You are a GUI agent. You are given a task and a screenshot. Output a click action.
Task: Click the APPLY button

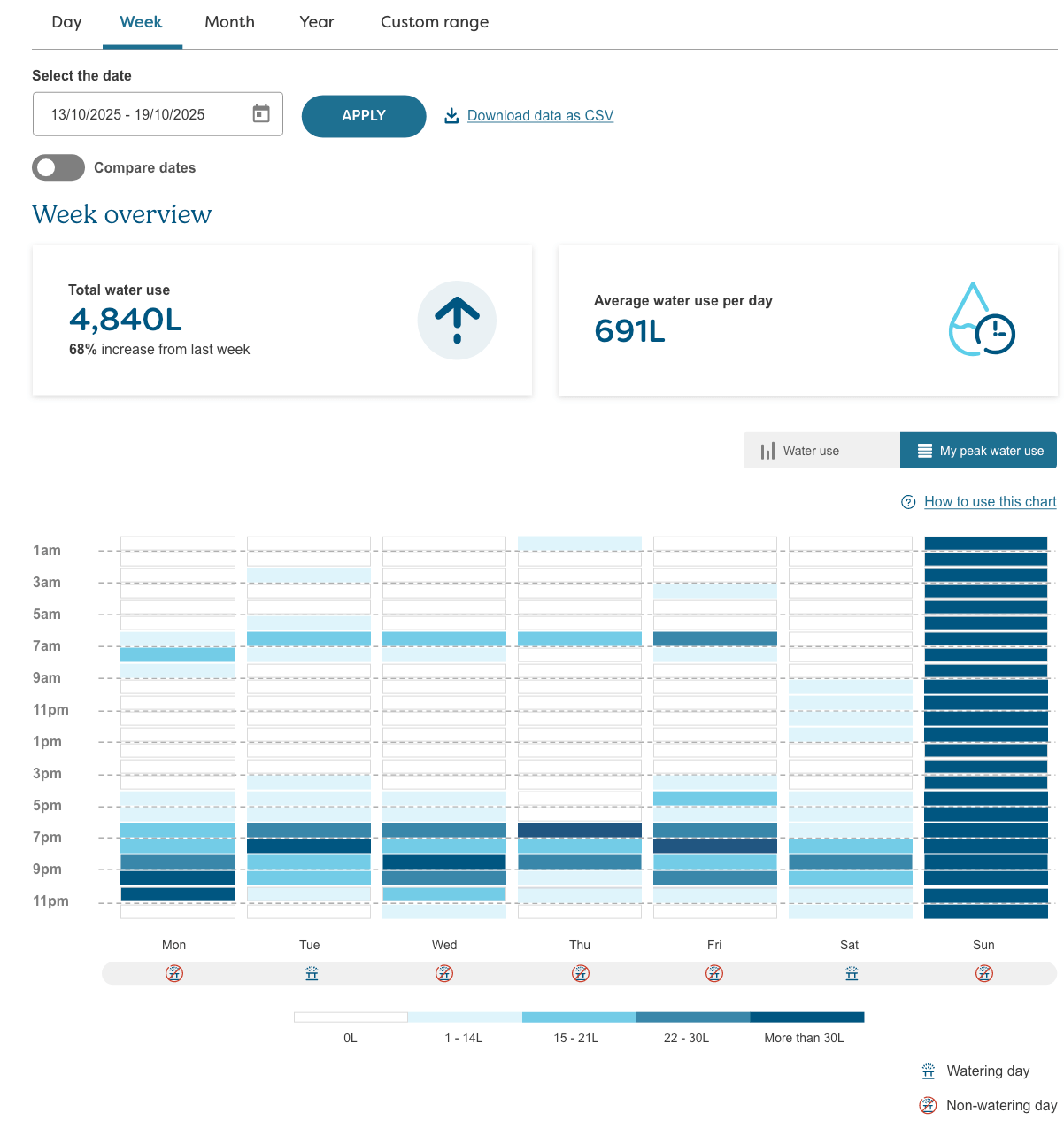pyautogui.click(x=363, y=116)
